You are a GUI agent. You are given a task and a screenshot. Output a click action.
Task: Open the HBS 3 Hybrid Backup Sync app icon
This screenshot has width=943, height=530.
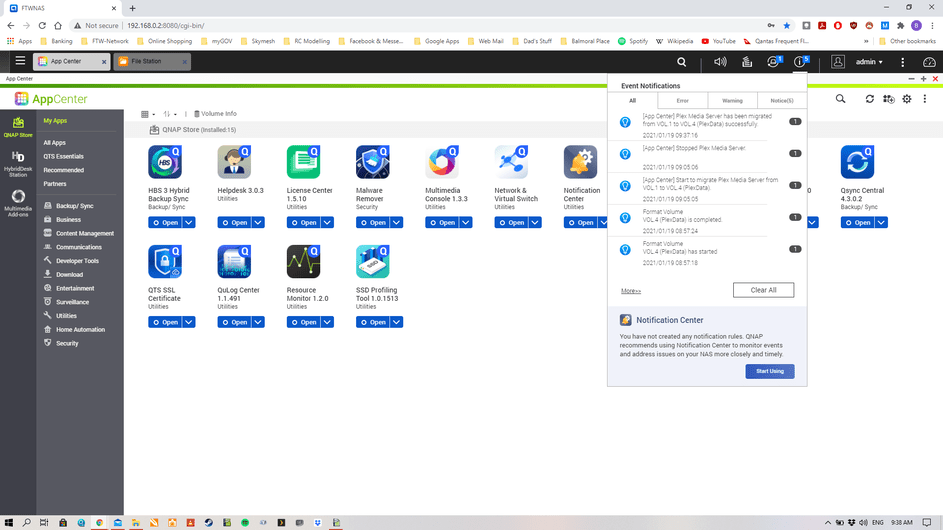pos(165,162)
